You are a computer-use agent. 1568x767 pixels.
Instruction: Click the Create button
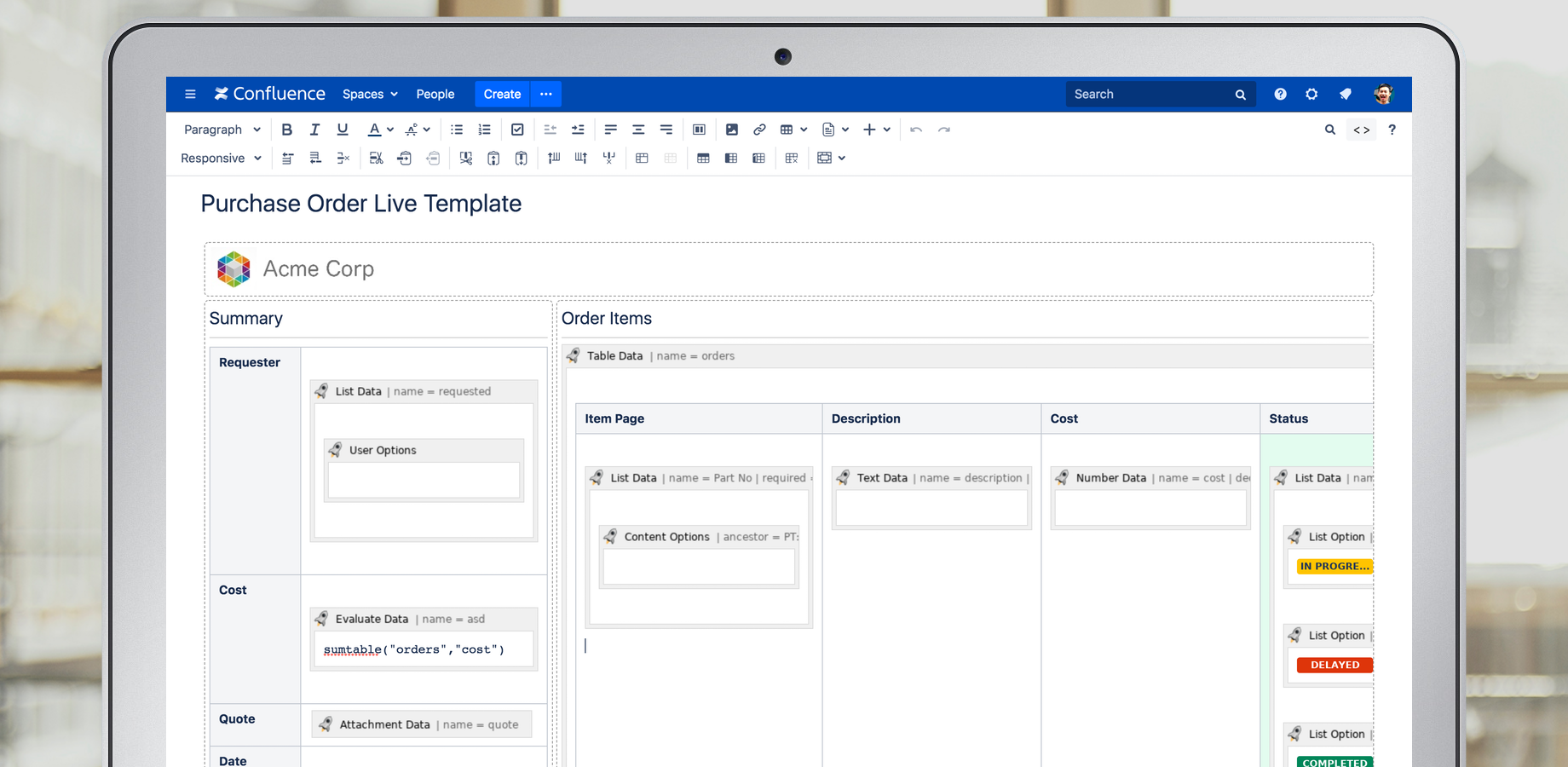pos(501,94)
